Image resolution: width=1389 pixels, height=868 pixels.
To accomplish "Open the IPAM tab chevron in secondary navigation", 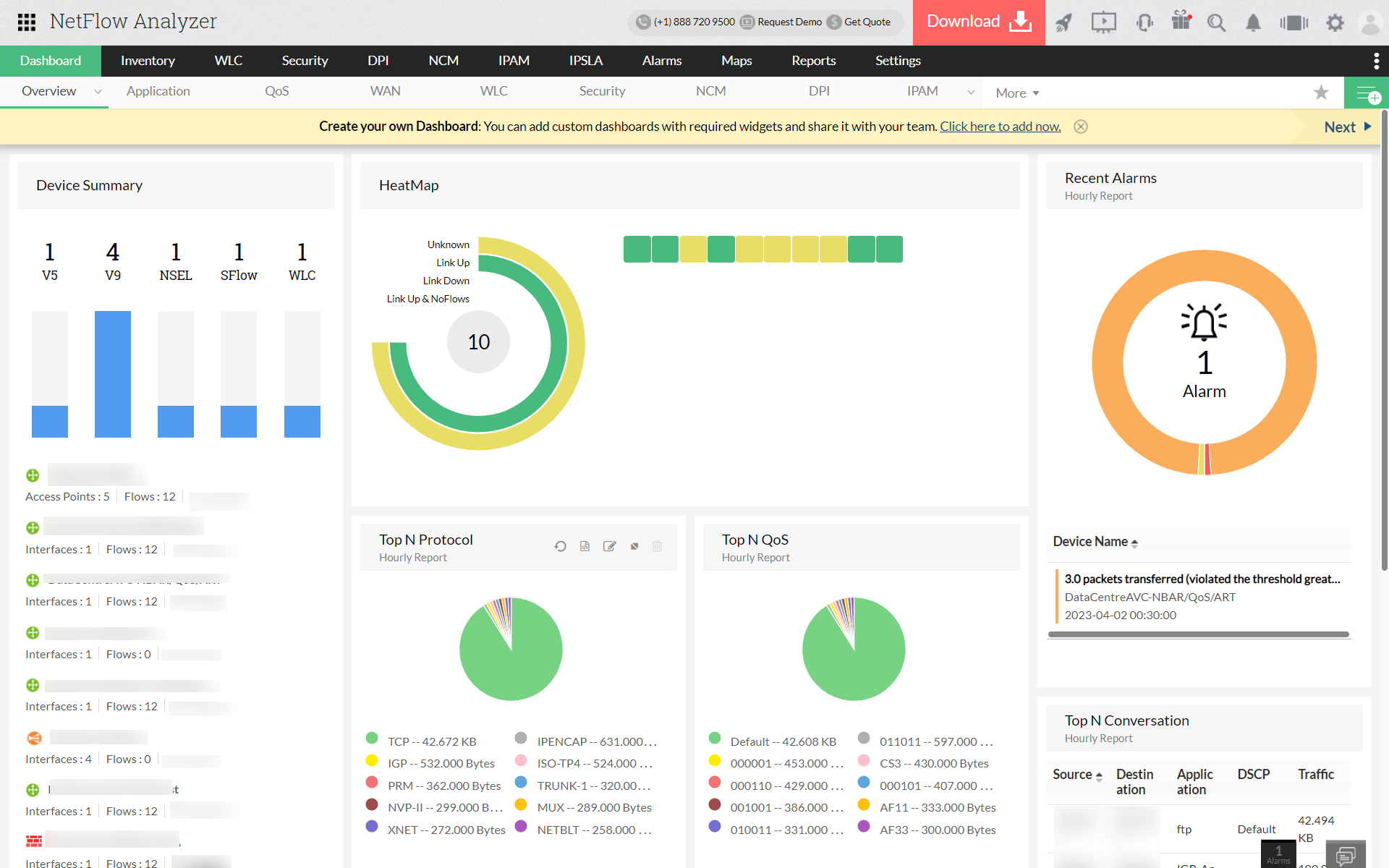I will point(971,92).
